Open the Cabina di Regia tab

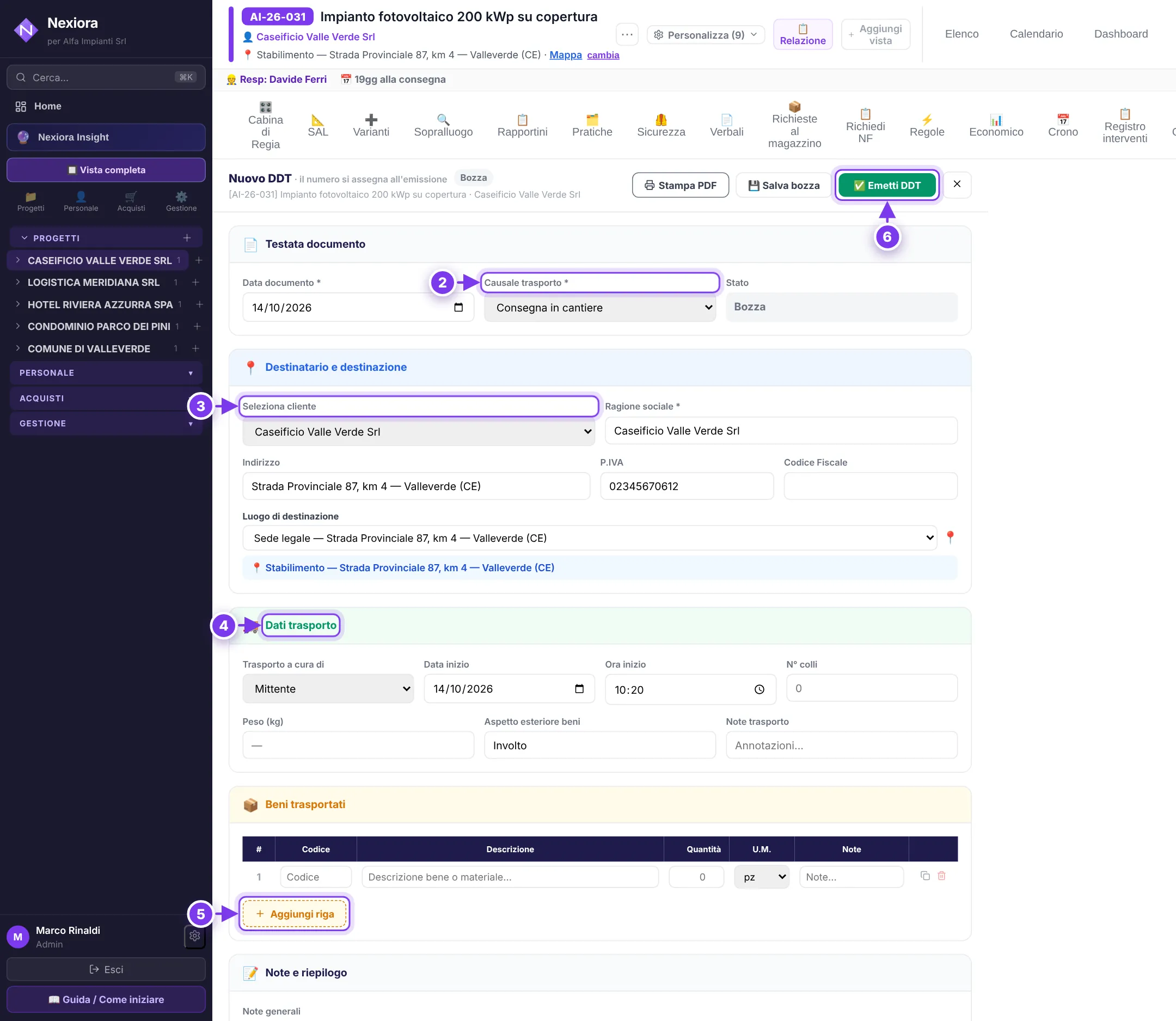tap(266, 125)
